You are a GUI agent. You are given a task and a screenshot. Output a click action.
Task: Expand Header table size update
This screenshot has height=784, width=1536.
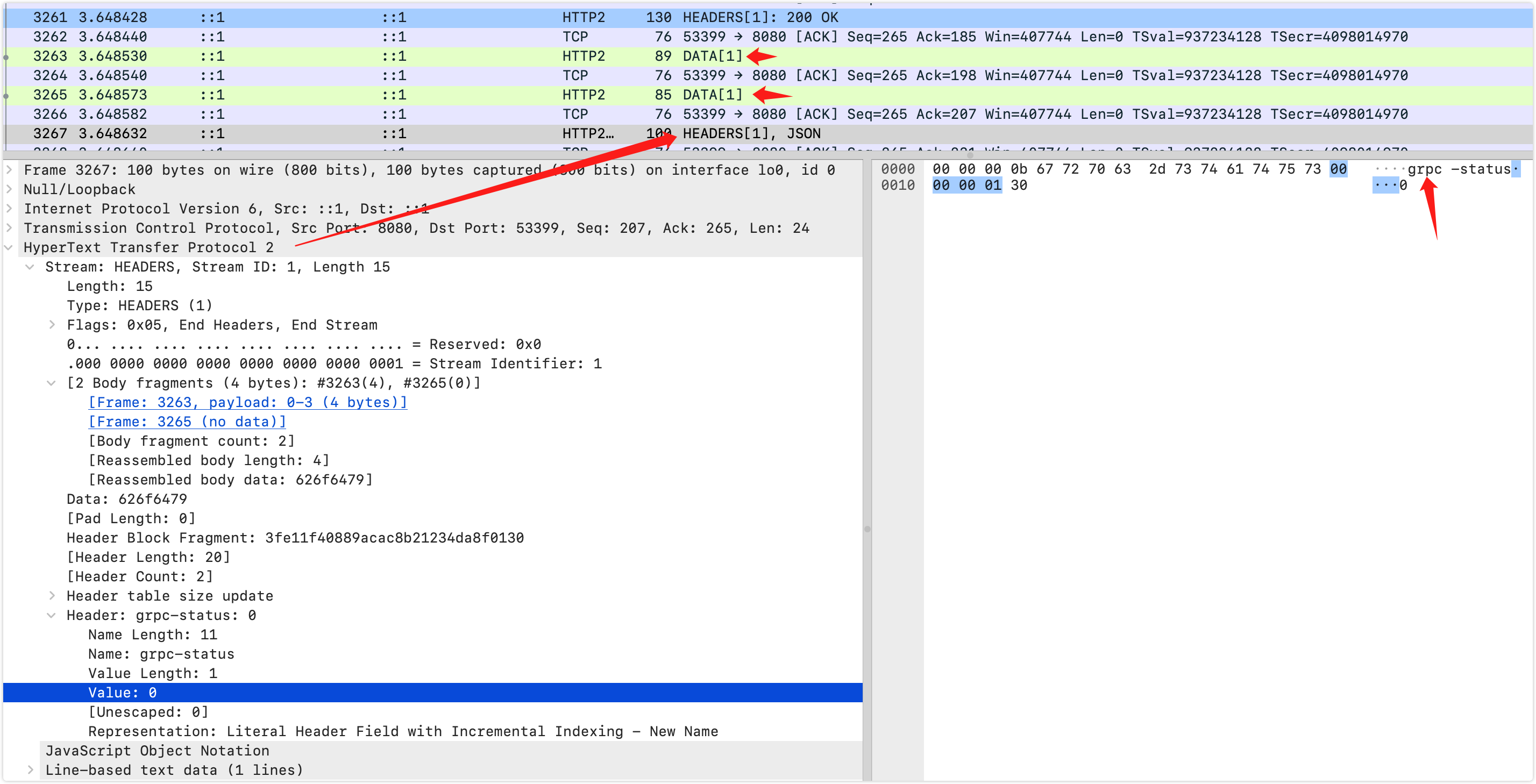(x=52, y=596)
